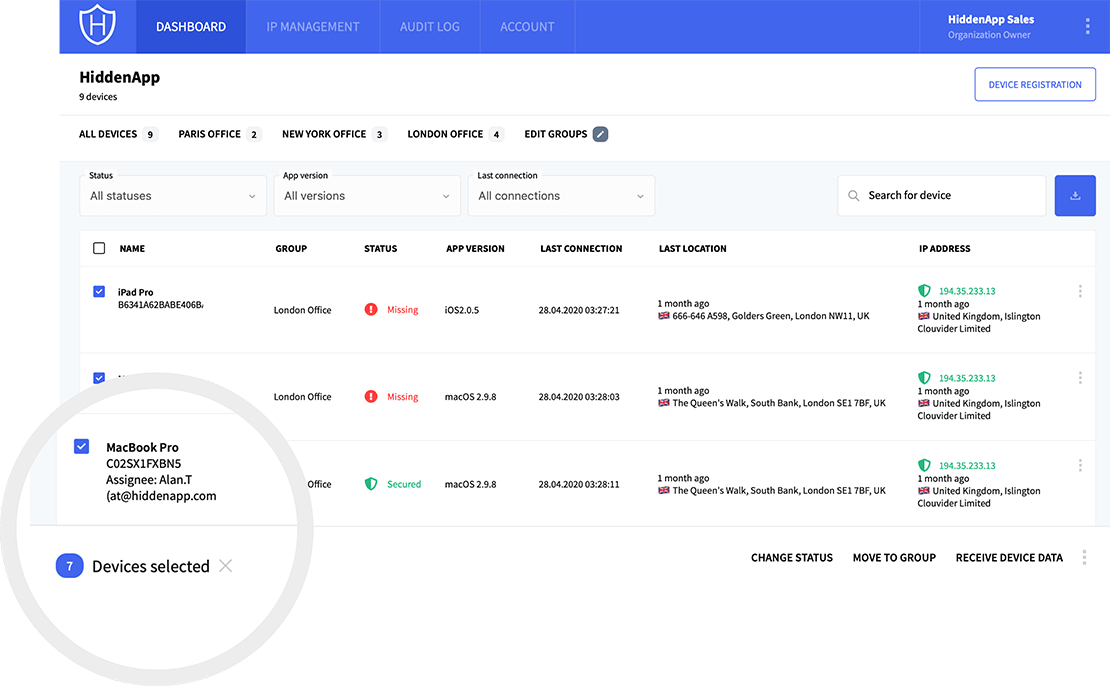Open the Account tab

click(527, 27)
